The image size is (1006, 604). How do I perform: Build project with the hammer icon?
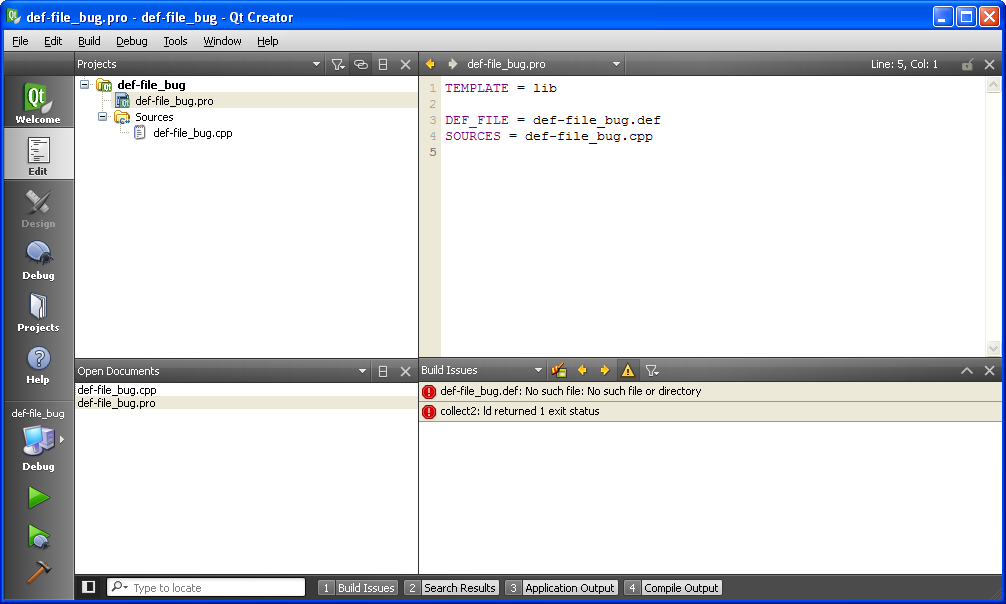[x=38, y=572]
